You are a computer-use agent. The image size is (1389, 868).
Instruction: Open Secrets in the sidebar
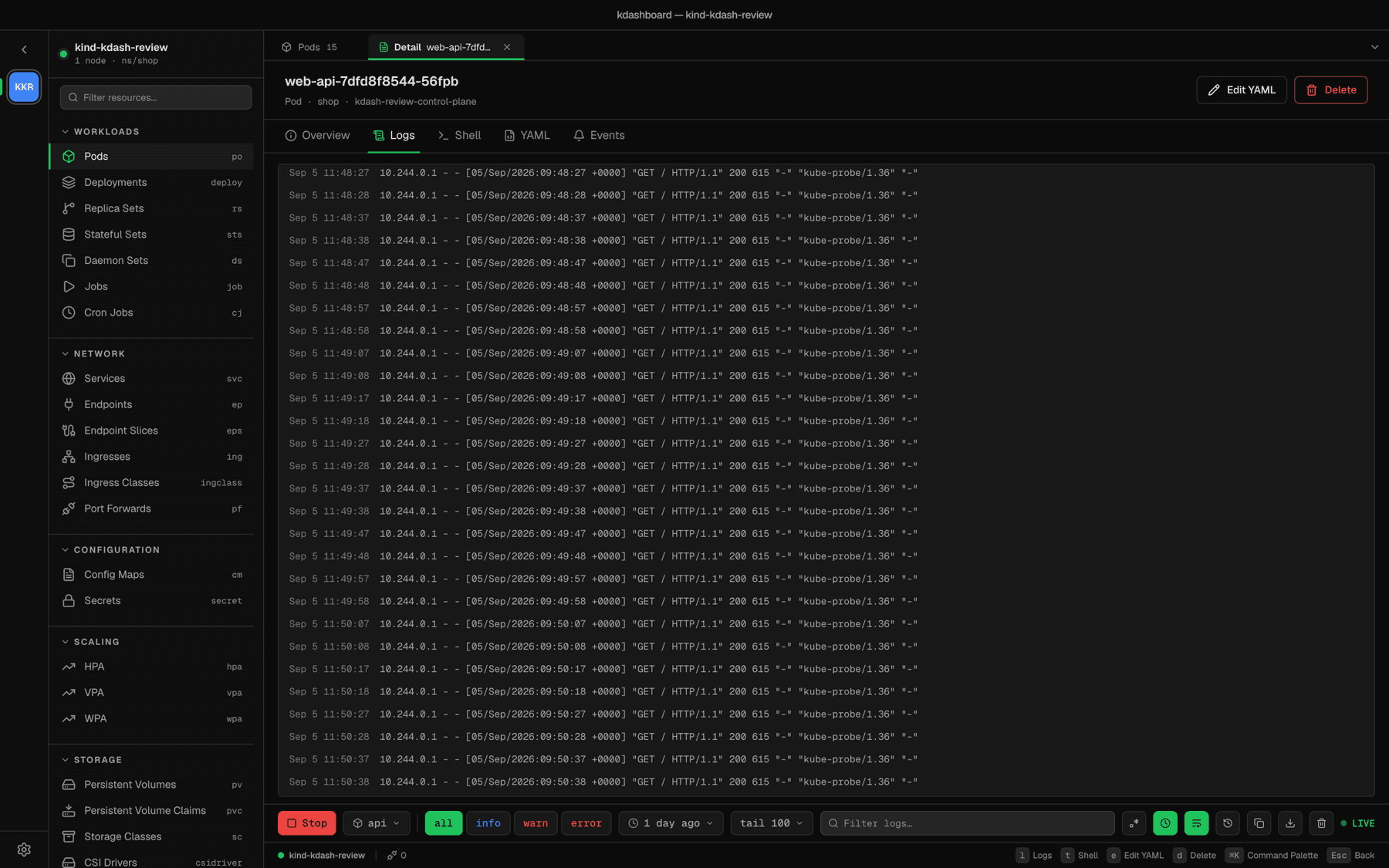pyautogui.click(x=152, y=600)
